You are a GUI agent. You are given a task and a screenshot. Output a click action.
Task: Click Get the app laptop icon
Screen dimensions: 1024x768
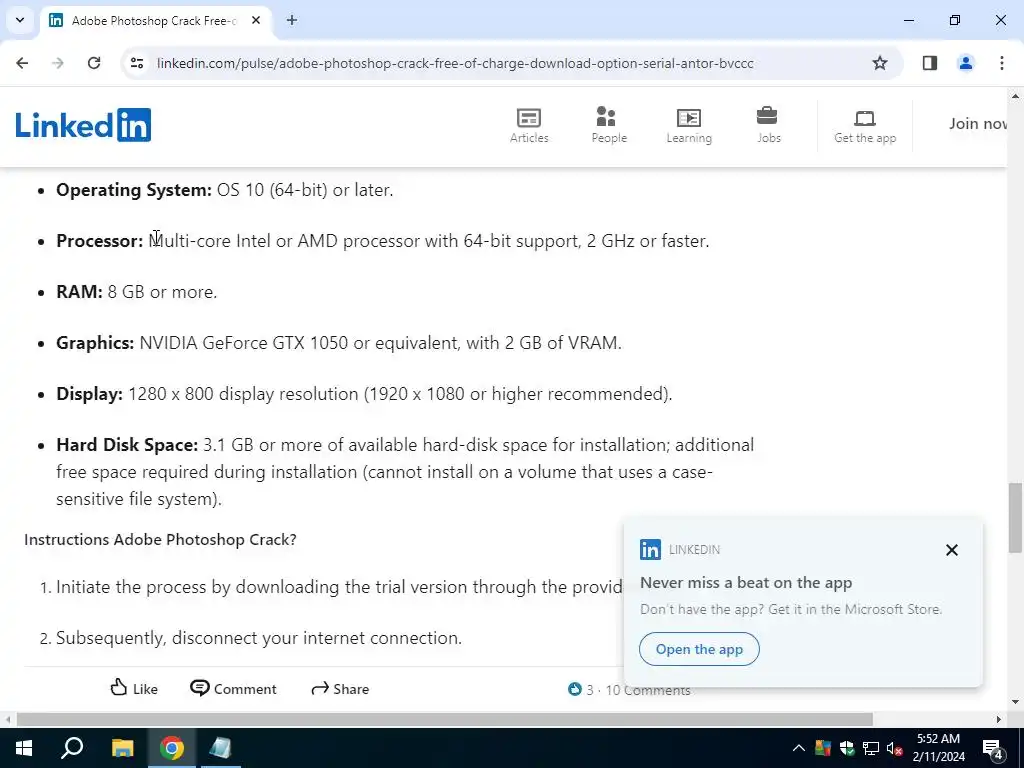click(x=865, y=118)
